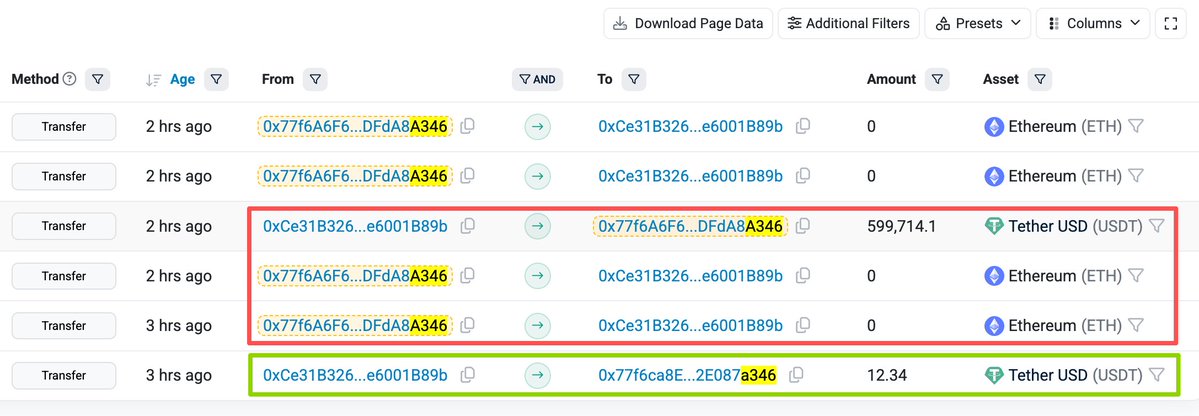The image size is (1199, 416).
Task: Click Transfer method in 599,714.1 row
Action: click(x=63, y=226)
